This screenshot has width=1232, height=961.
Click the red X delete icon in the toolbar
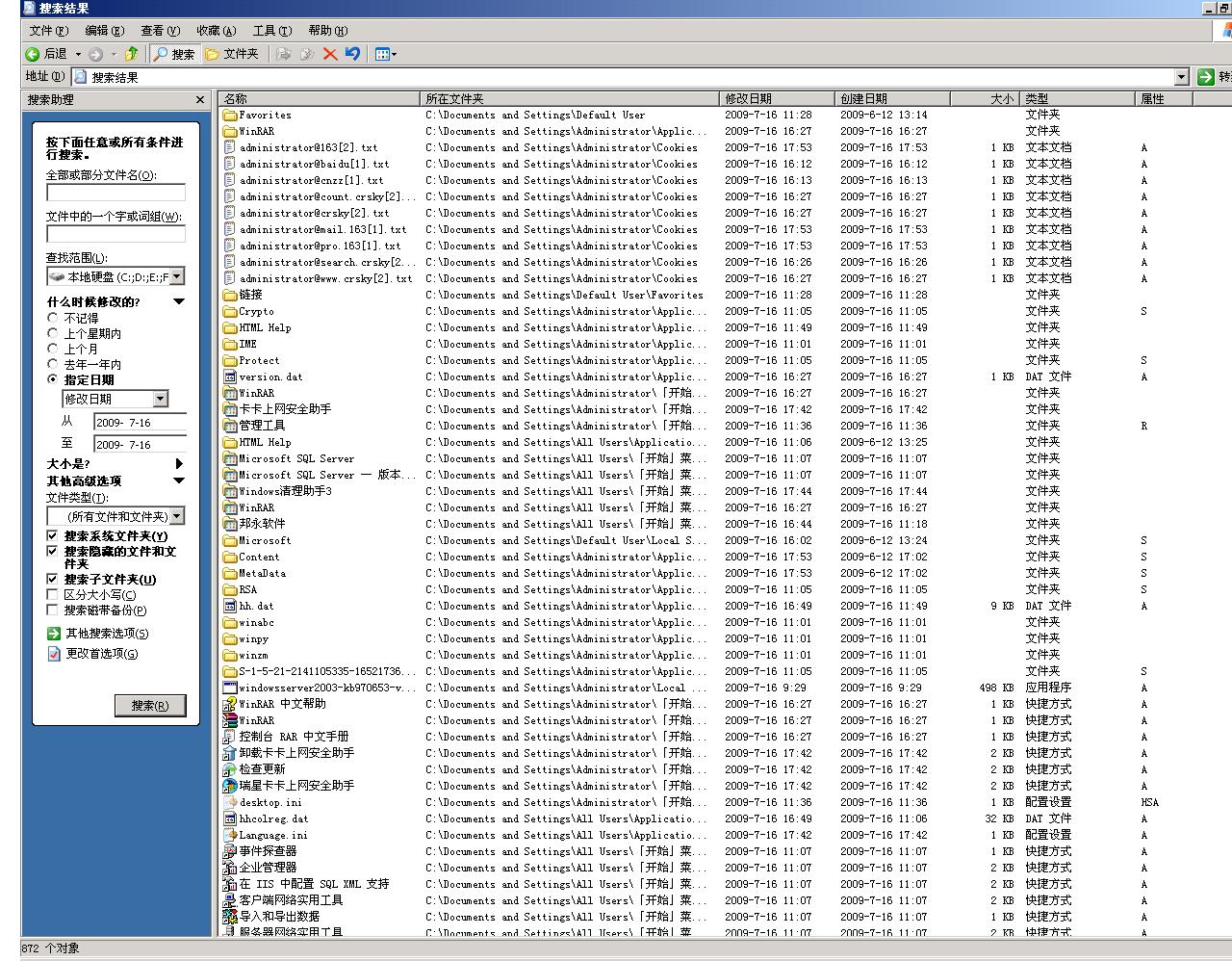(330, 54)
